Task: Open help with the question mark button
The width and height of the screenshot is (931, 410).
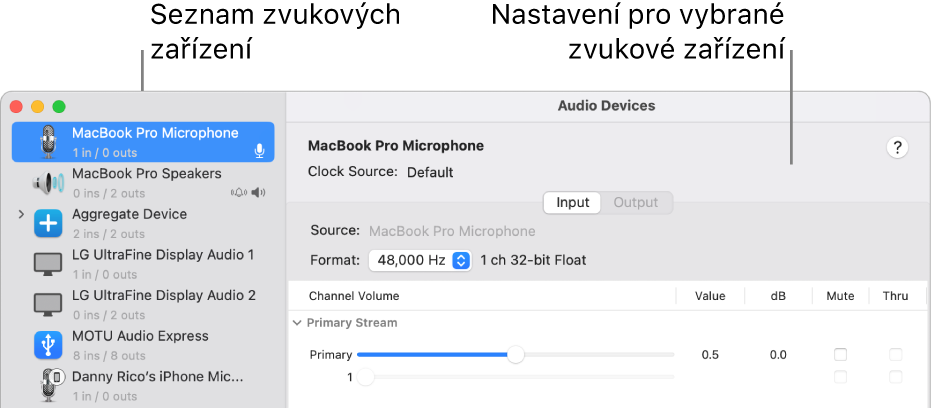Action: 898,148
